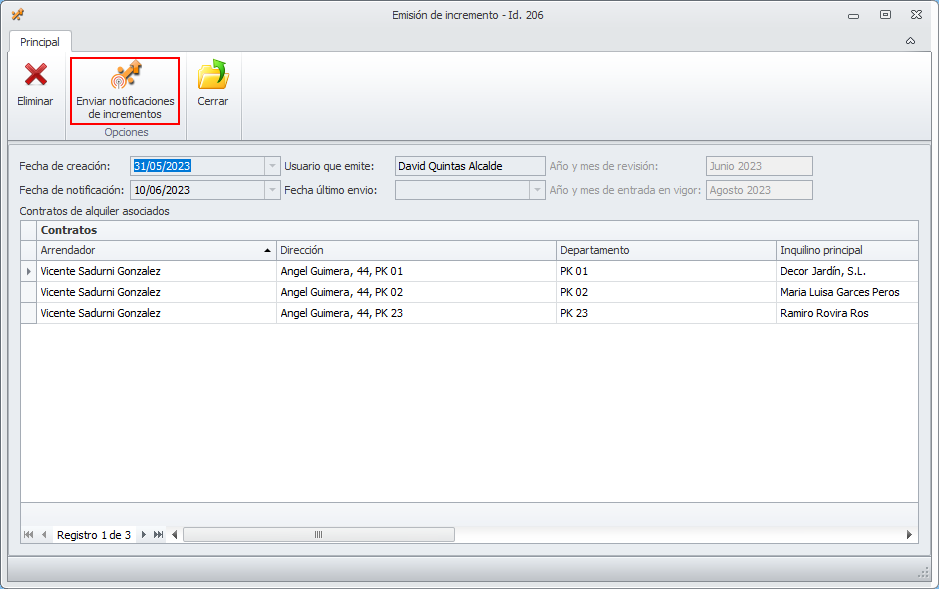The width and height of the screenshot is (939, 589).
Task: Collapse the ribbon with the chevron
Action: click(x=910, y=41)
